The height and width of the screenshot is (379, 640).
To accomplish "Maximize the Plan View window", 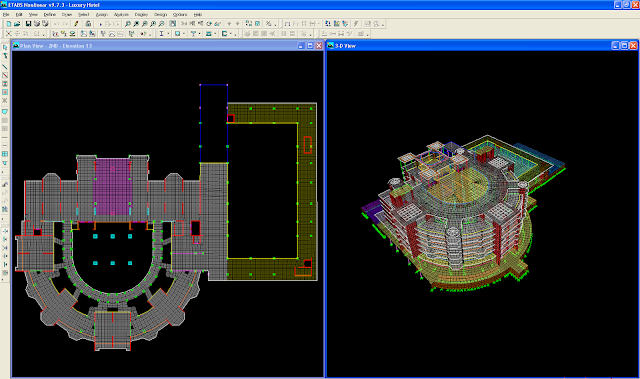I will click(x=310, y=46).
